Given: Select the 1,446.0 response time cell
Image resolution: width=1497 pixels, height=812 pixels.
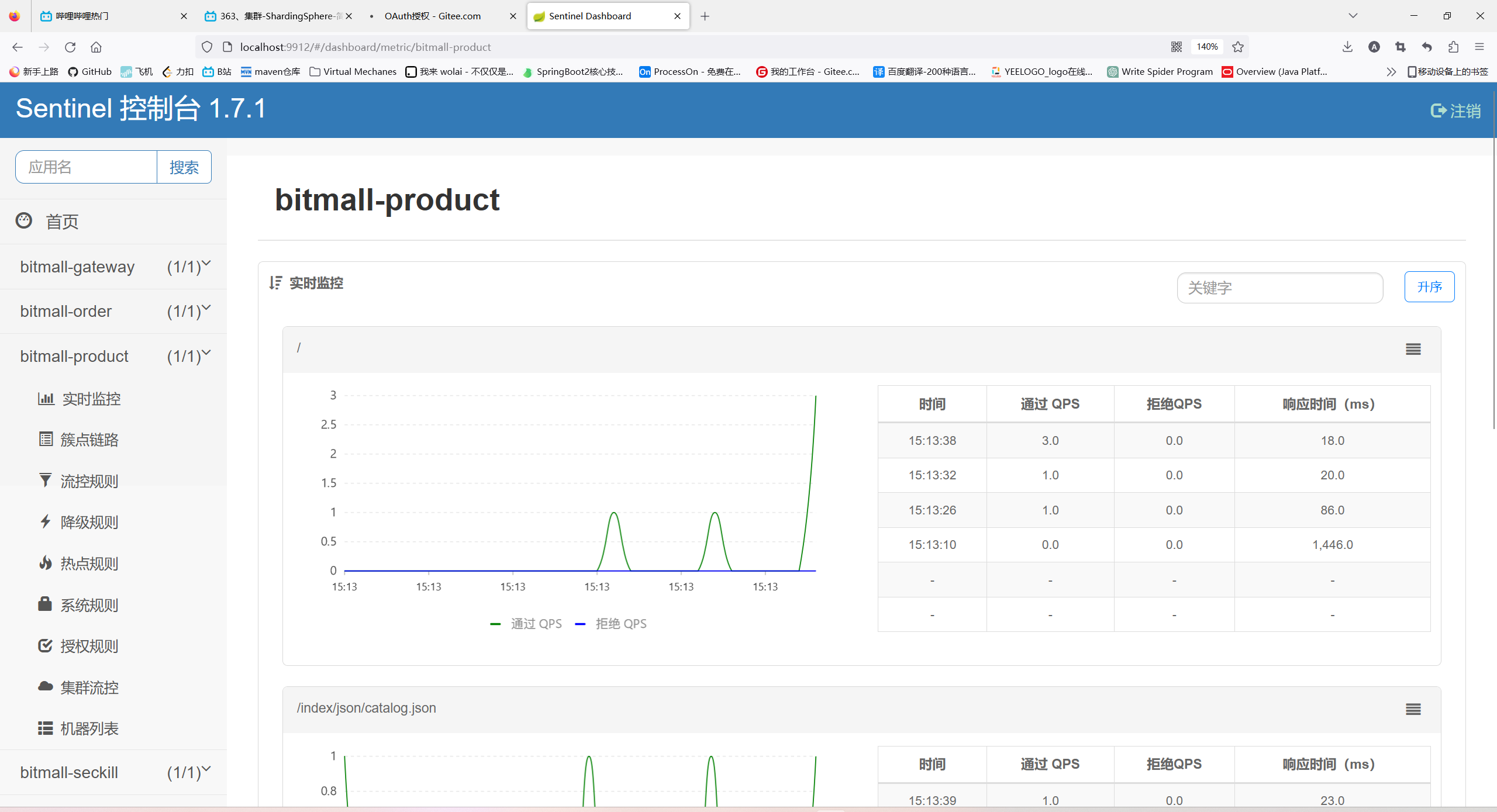Looking at the screenshot, I should click(x=1332, y=545).
